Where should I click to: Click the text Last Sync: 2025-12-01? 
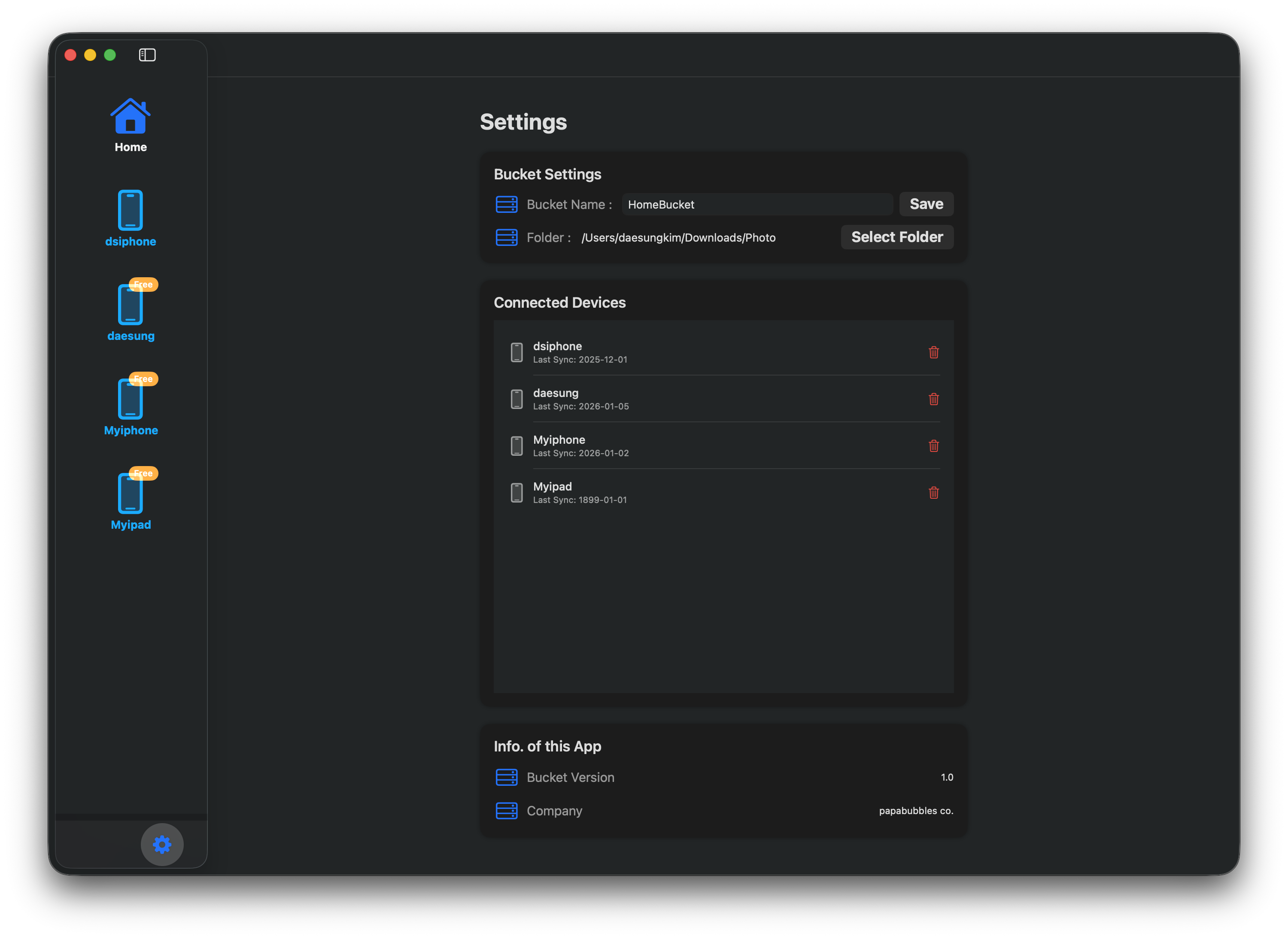(580, 360)
